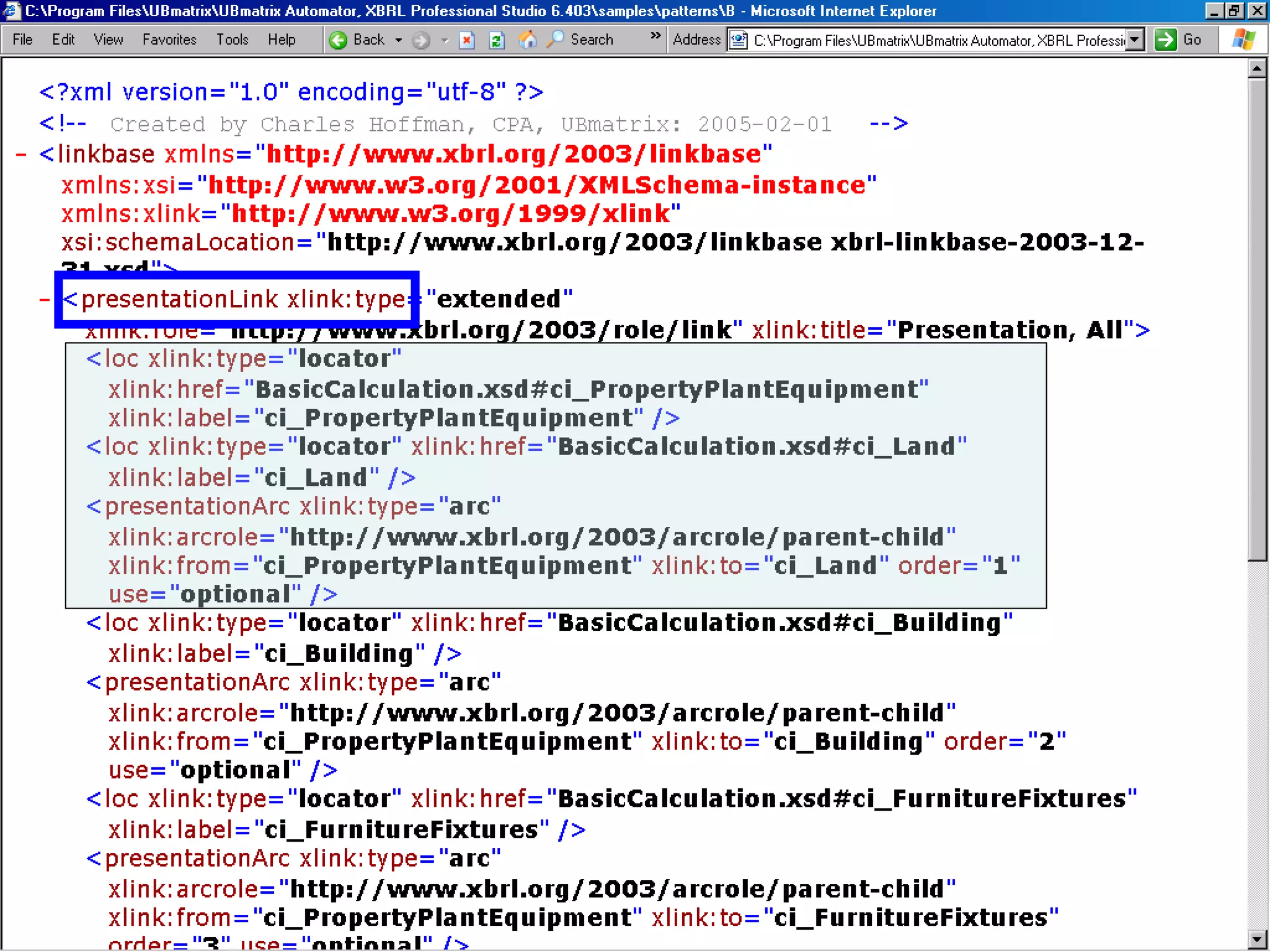Collapse the linkbase root element
The image size is (1270, 952).
pyautogui.click(x=21, y=154)
